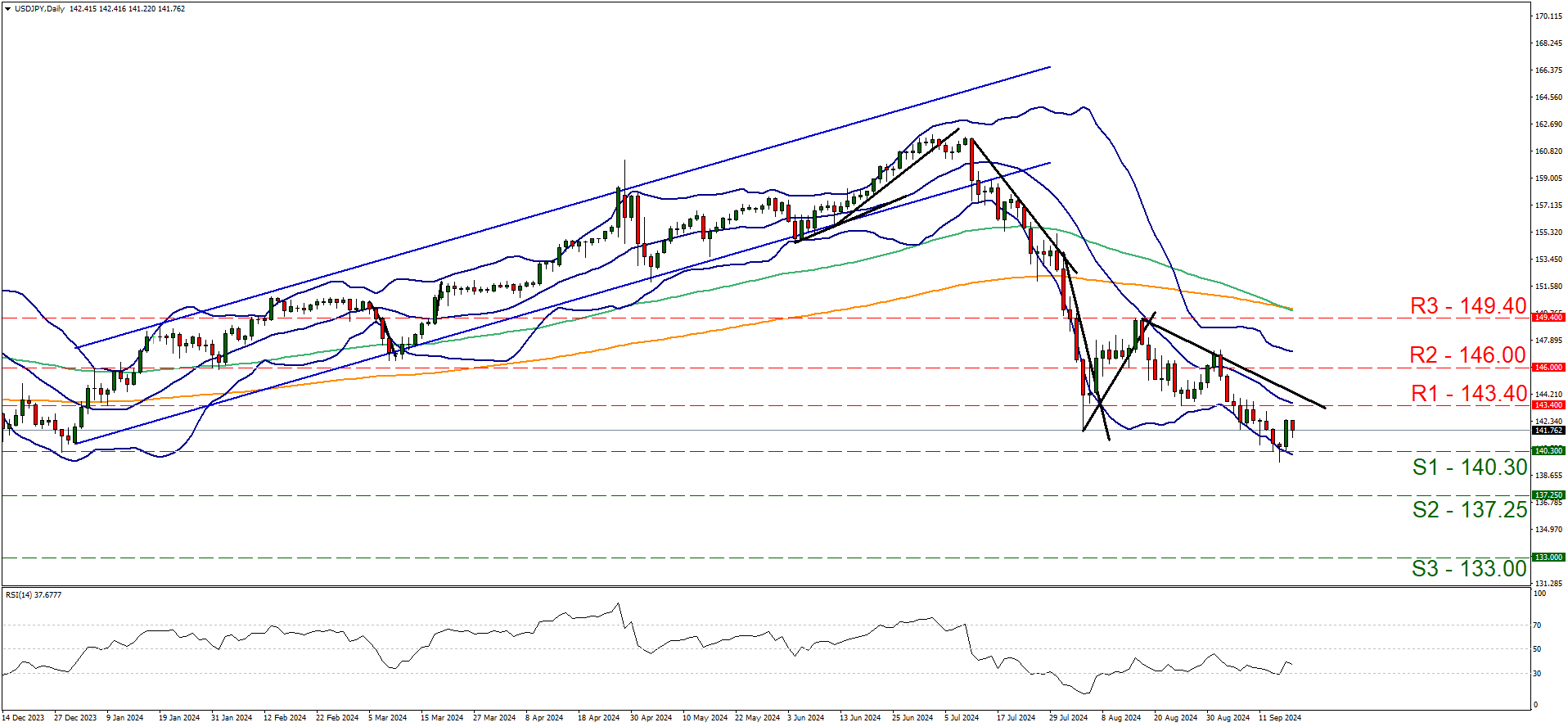This screenshot has height=727, width=1568.
Task: Click the 170.115 price scale value
Action: [x=1549, y=16]
